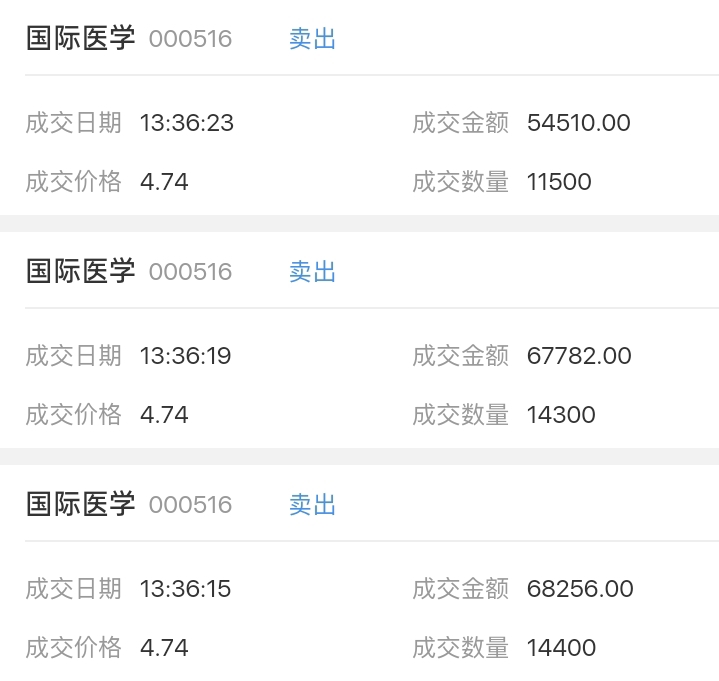Viewport: 719px width, 681px height.
Task: Click stock code 000516 in the 13:36:23 trade
Action: 190,39
